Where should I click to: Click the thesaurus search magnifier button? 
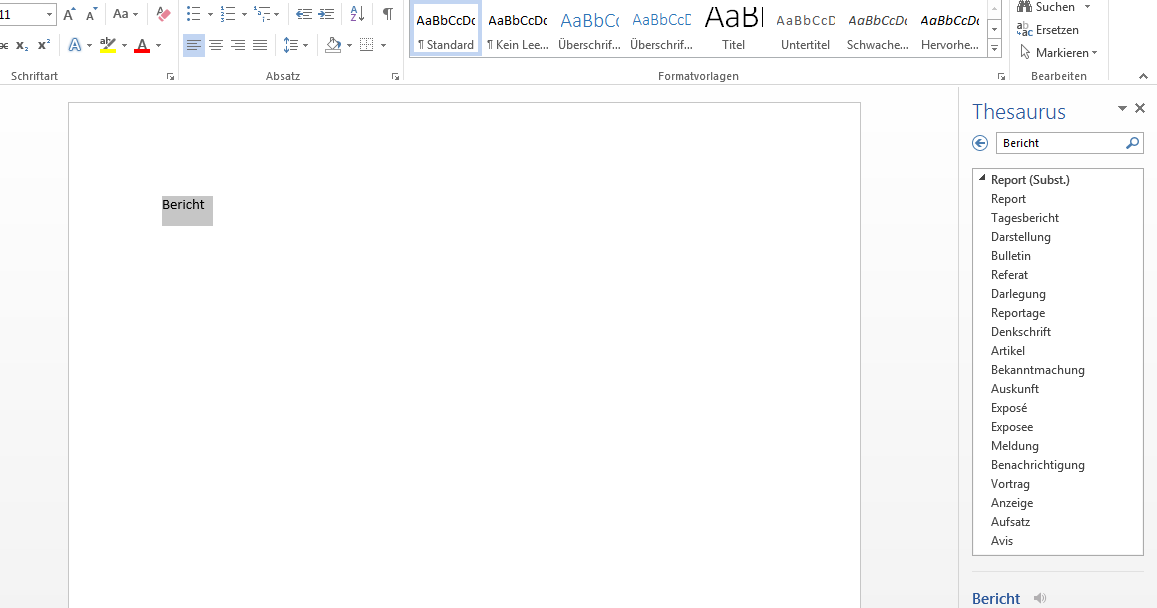1132,143
